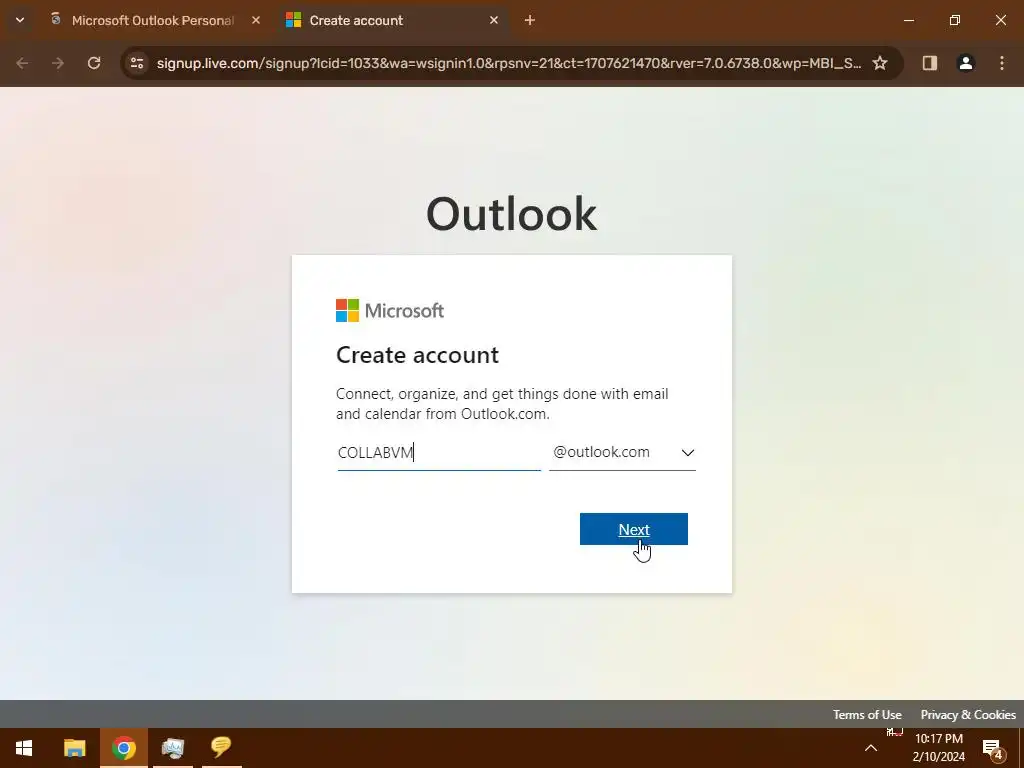Open the Windows Start menu
The height and width of the screenshot is (768, 1024).
[x=24, y=748]
